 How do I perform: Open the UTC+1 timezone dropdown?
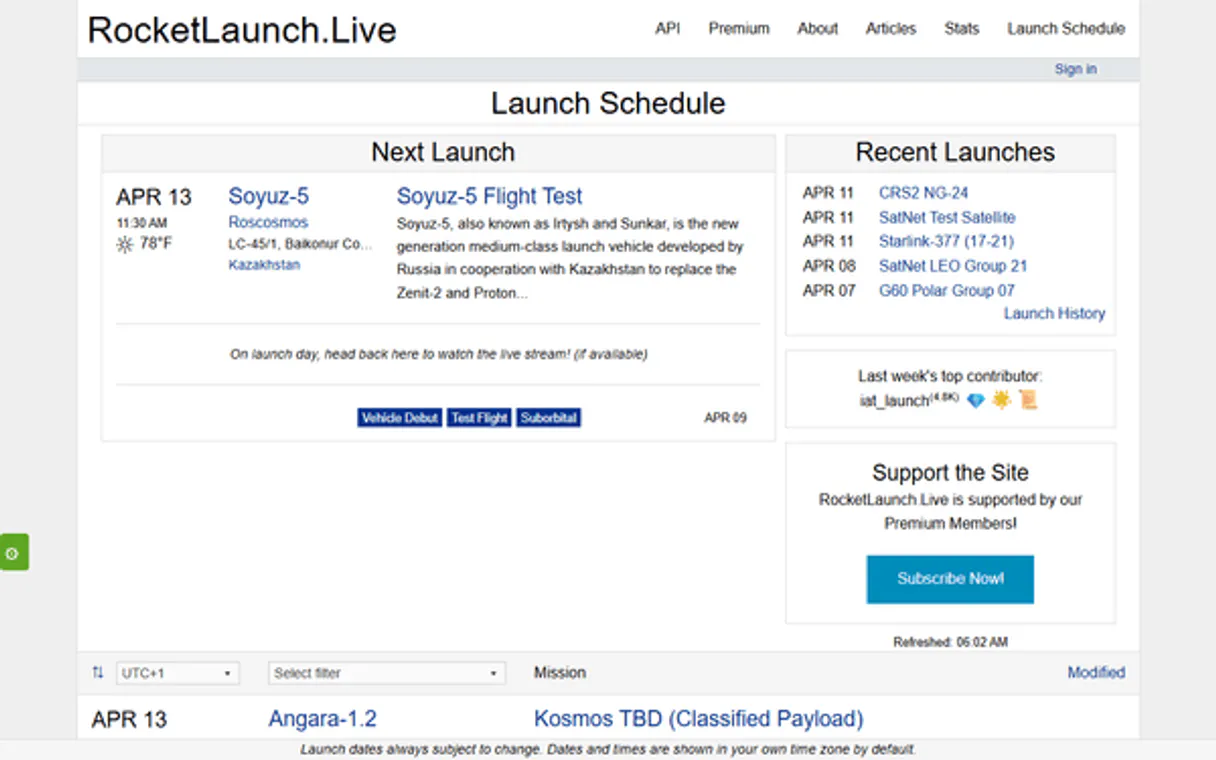[x=178, y=673]
